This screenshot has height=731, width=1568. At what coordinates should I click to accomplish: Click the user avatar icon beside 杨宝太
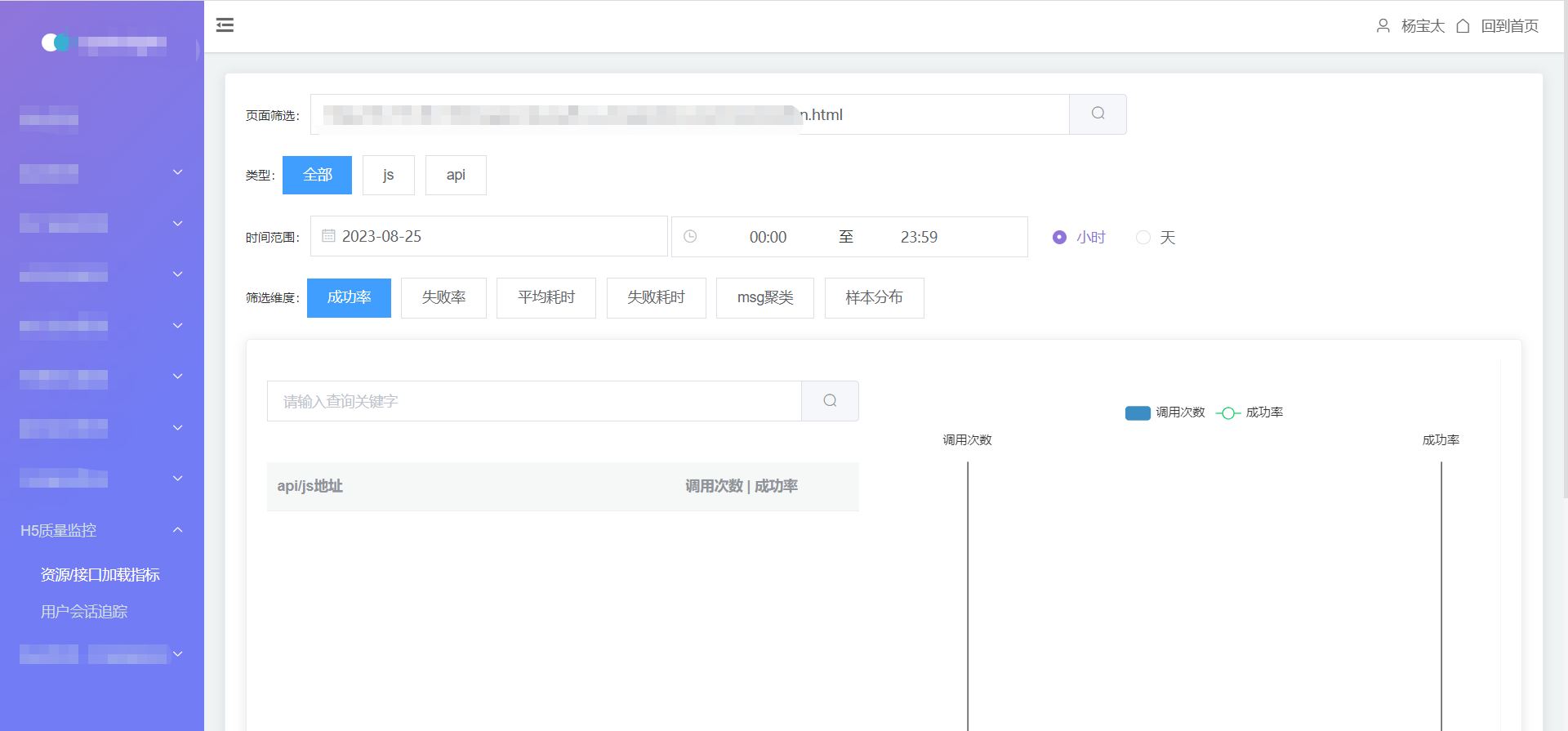1383,26
